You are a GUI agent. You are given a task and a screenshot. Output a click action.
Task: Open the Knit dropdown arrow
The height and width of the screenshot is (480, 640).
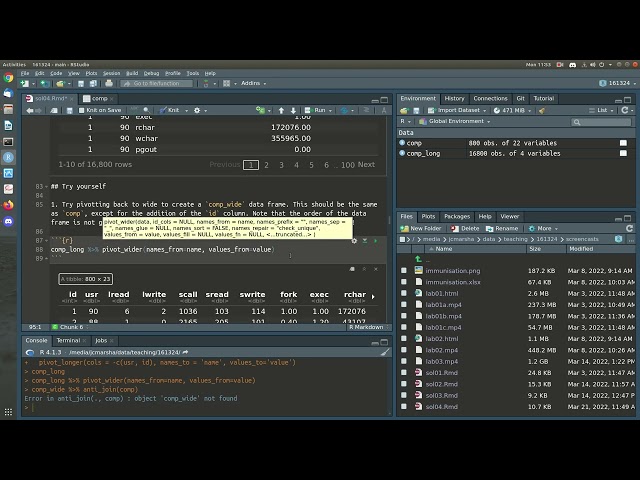point(187,111)
